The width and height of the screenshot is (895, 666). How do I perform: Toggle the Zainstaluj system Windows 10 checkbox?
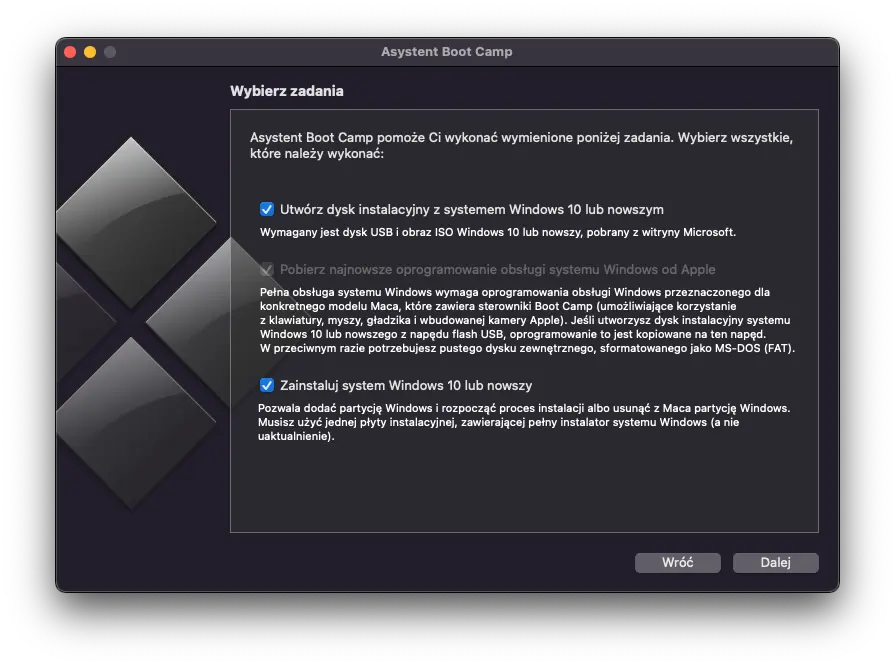coord(267,385)
